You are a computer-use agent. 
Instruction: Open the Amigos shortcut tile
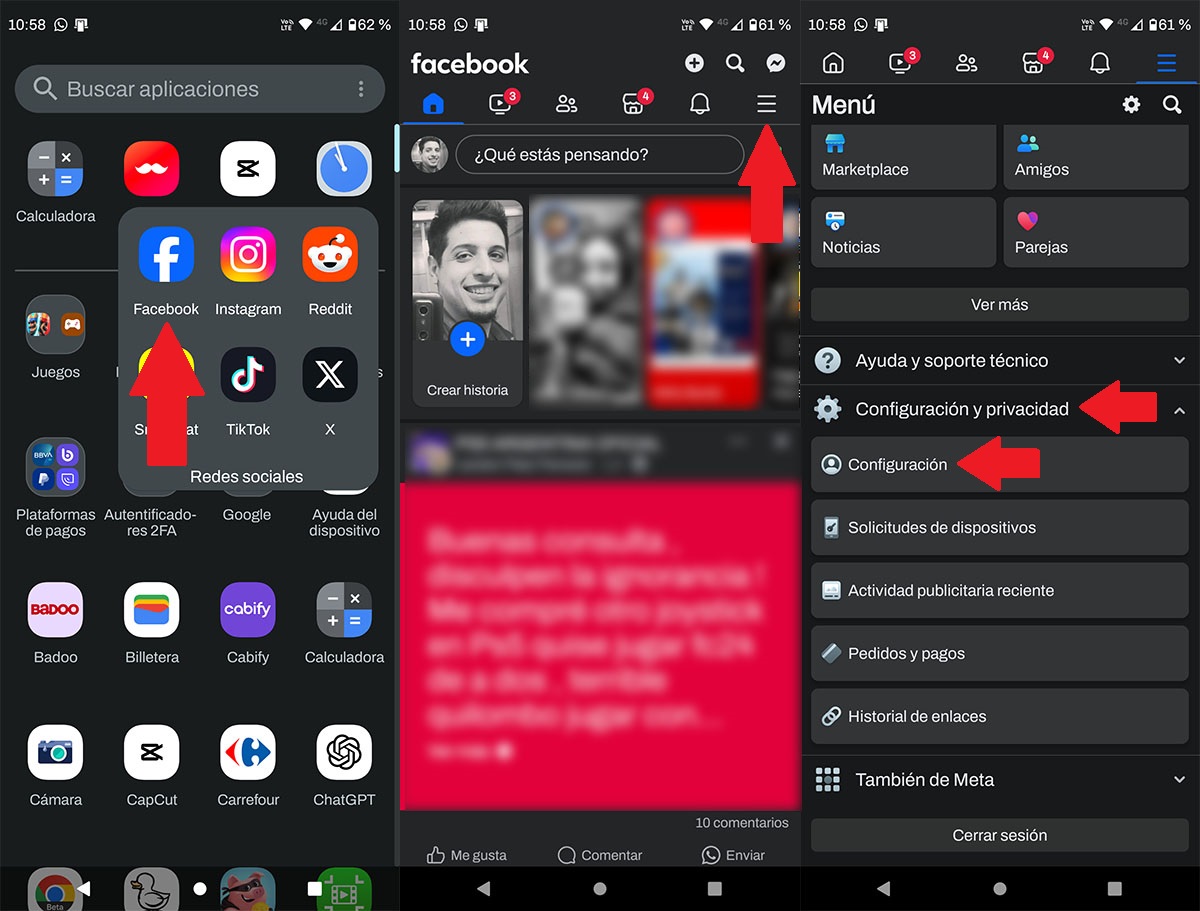tap(1097, 157)
